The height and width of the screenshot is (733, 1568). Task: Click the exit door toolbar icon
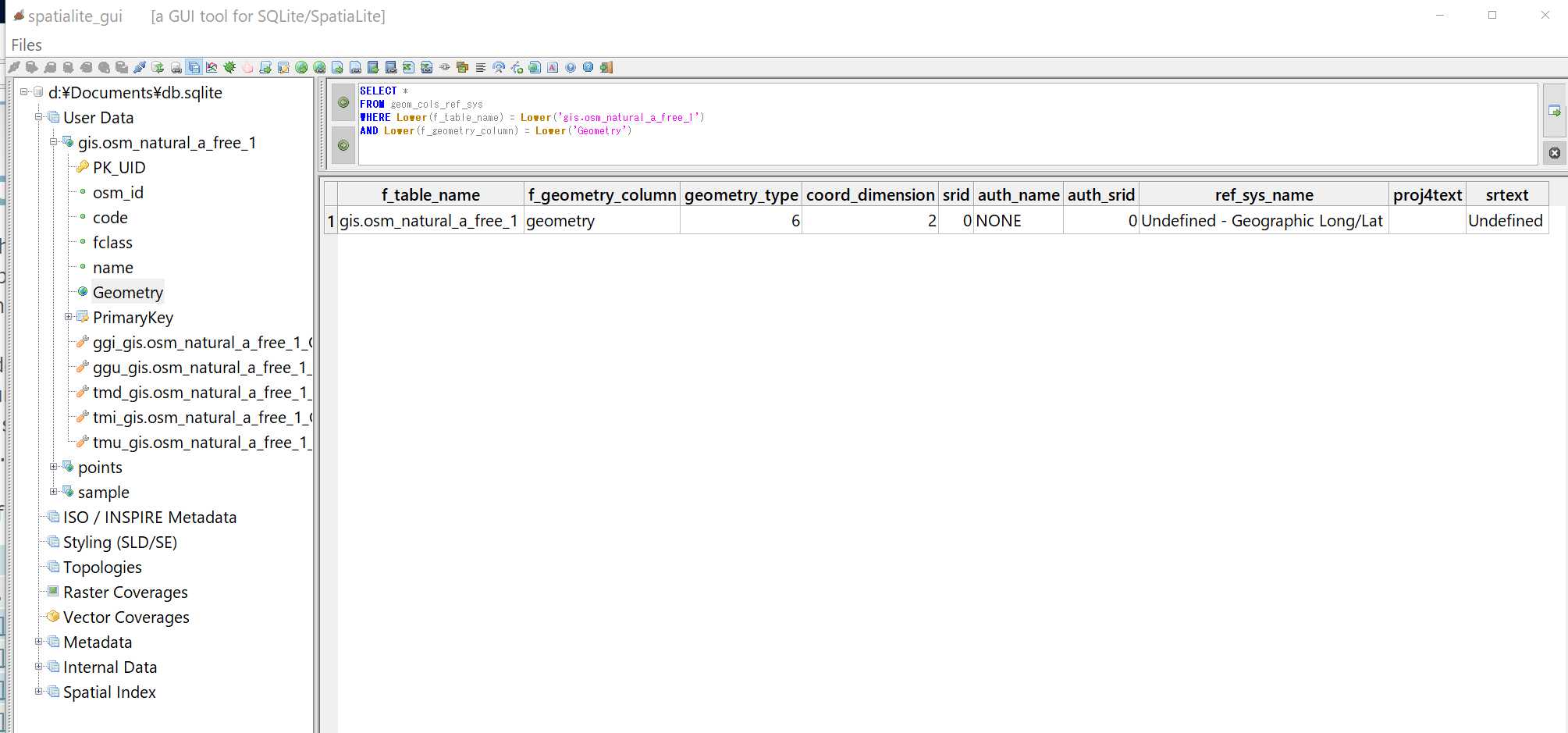pos(606,68)
